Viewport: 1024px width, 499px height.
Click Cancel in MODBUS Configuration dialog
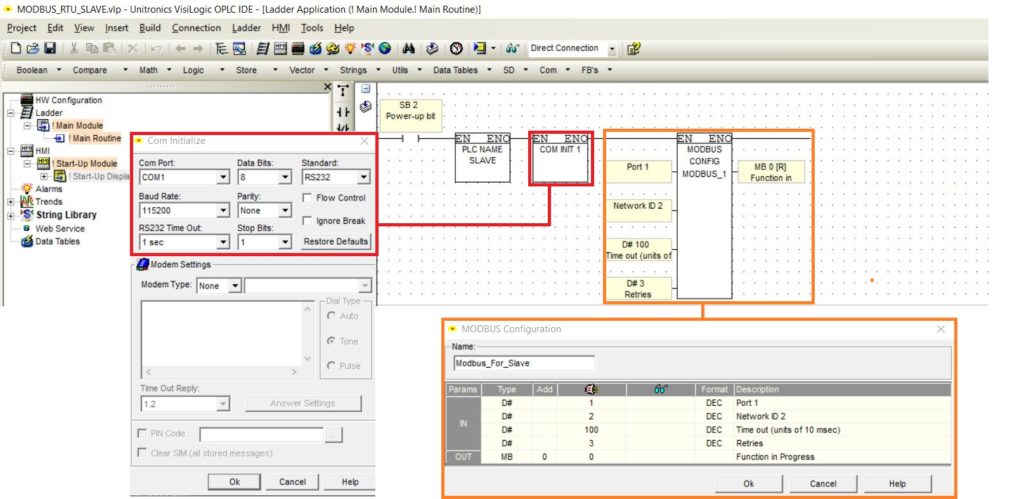click(823, 484)
